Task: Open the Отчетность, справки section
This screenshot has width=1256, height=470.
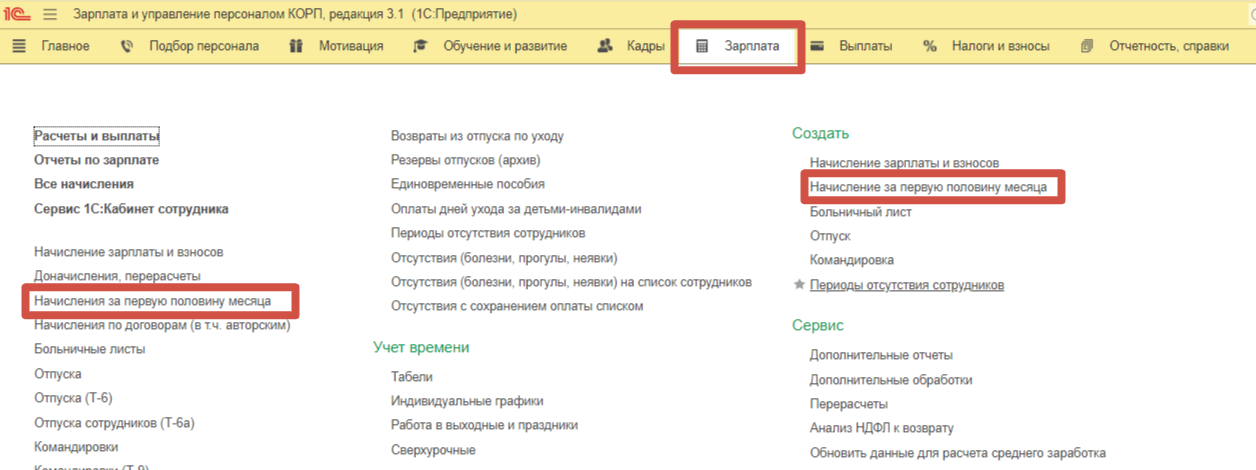Action: 1170,46
